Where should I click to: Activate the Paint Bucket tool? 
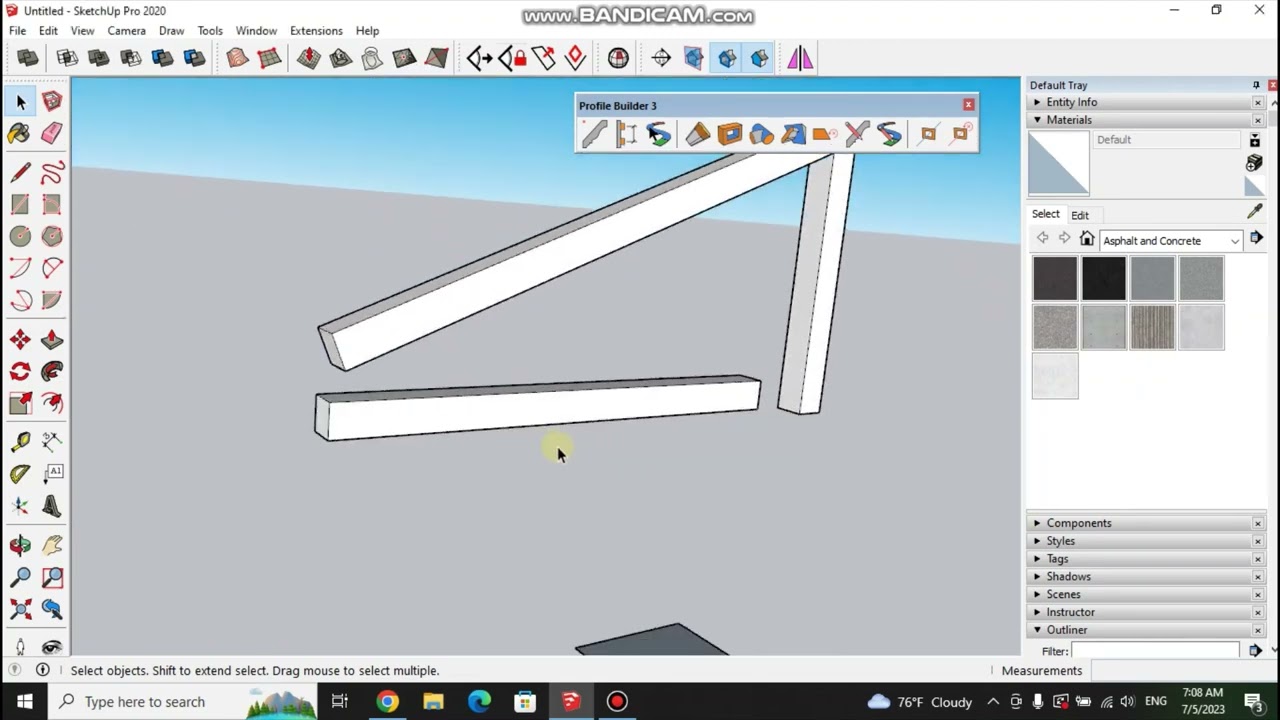click(19, 133)
